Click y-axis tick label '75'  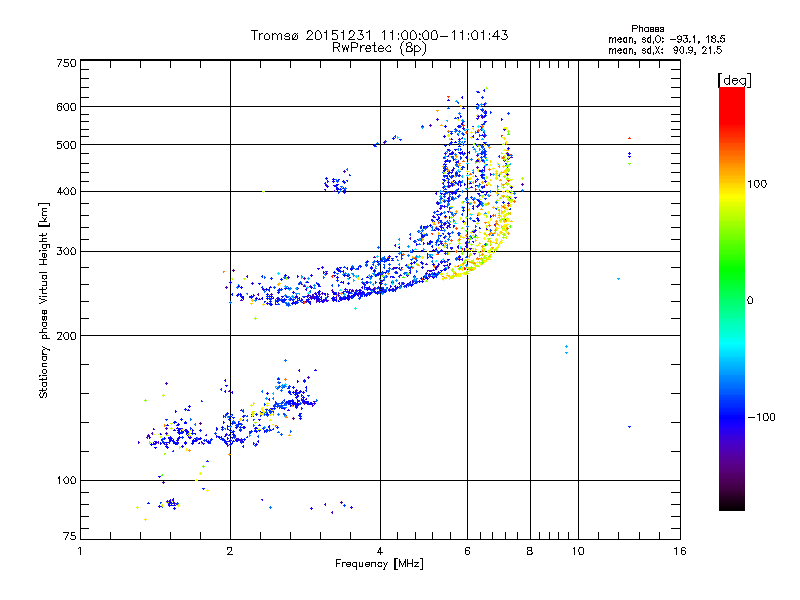(70, 537)
